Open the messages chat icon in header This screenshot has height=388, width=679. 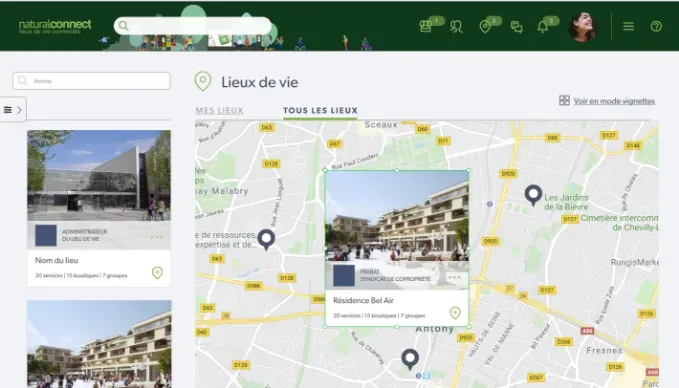coord(516,27)
